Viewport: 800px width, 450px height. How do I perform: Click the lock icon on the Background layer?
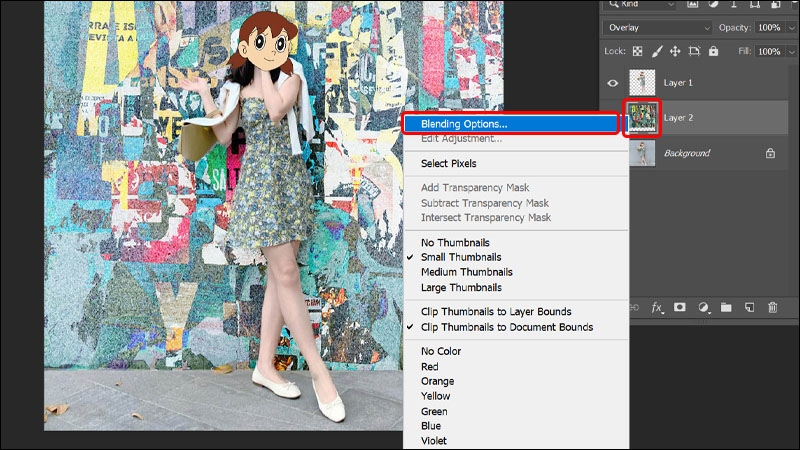770,153
